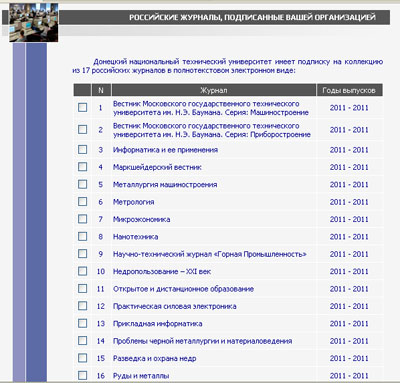Tick checkbox for Разведка и охрана недр
Screen dimensions: 400x383
coord(82,358)
